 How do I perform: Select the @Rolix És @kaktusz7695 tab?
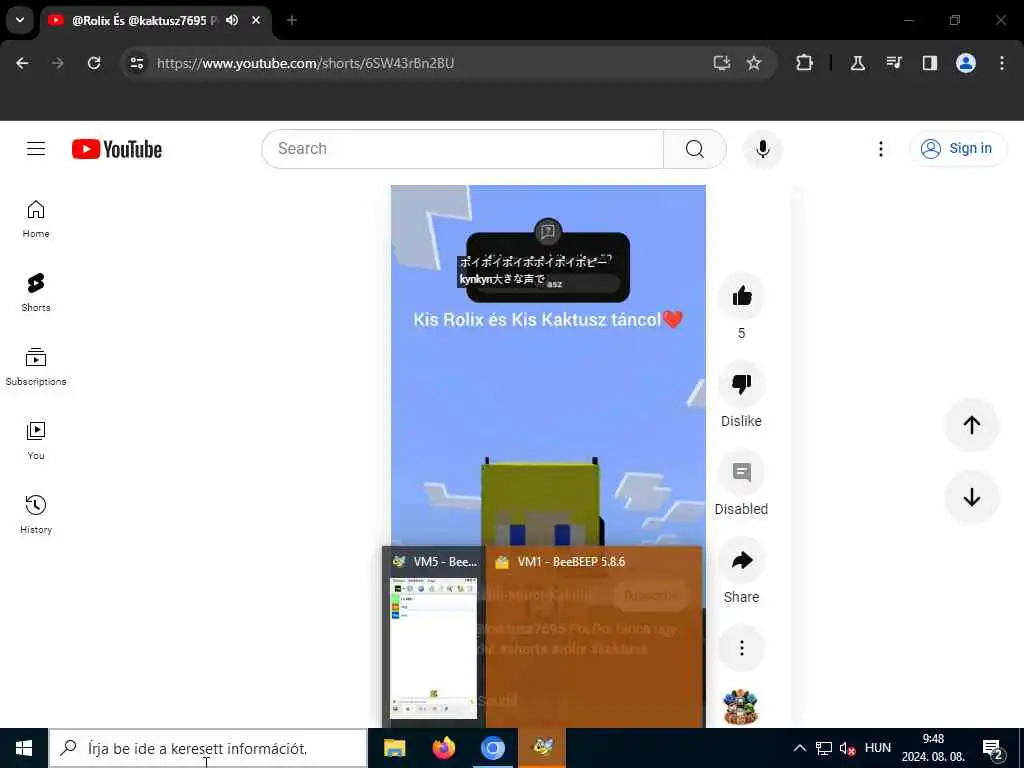155,20
